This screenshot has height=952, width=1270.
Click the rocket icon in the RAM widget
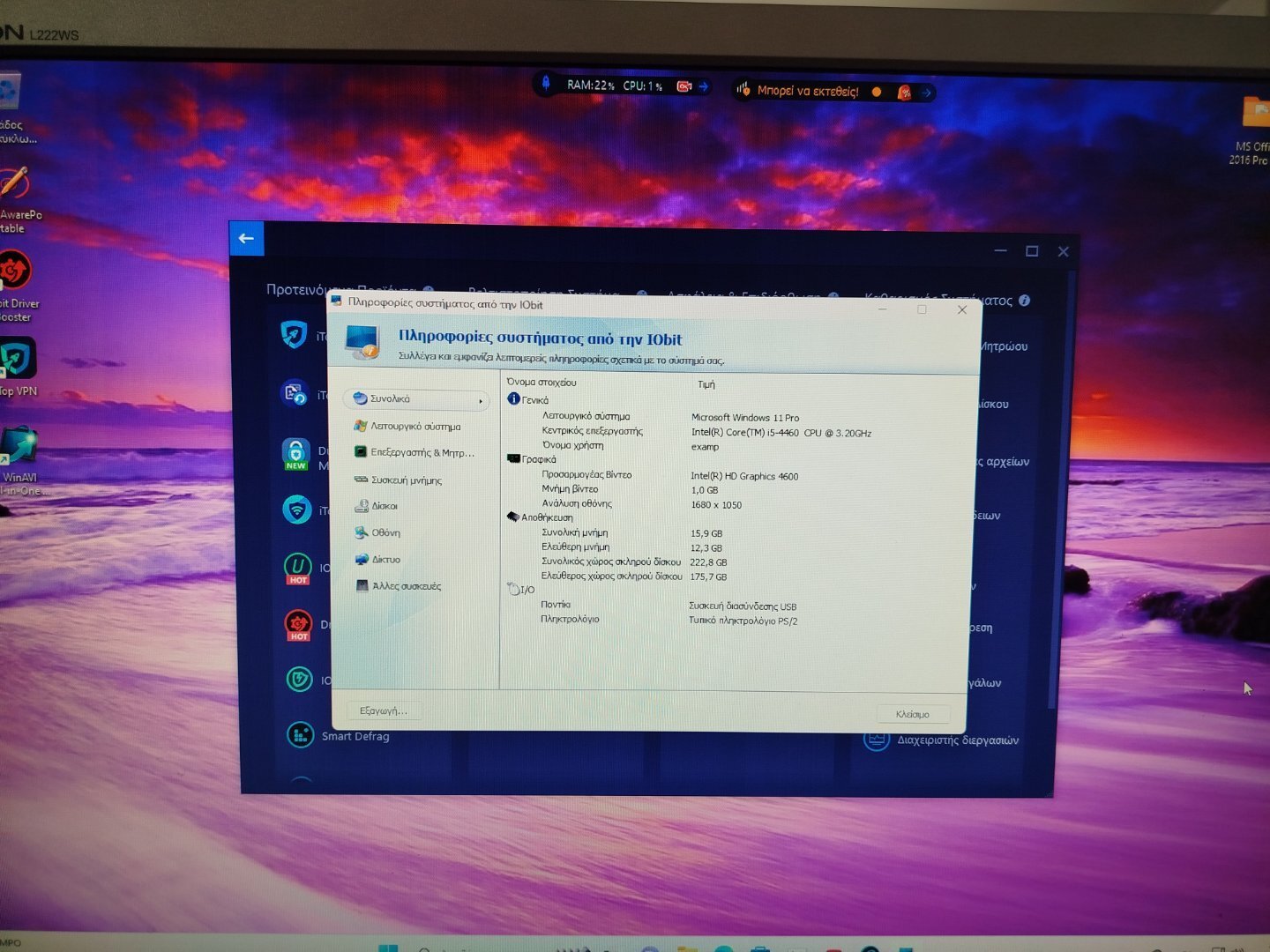click(546, 84)
